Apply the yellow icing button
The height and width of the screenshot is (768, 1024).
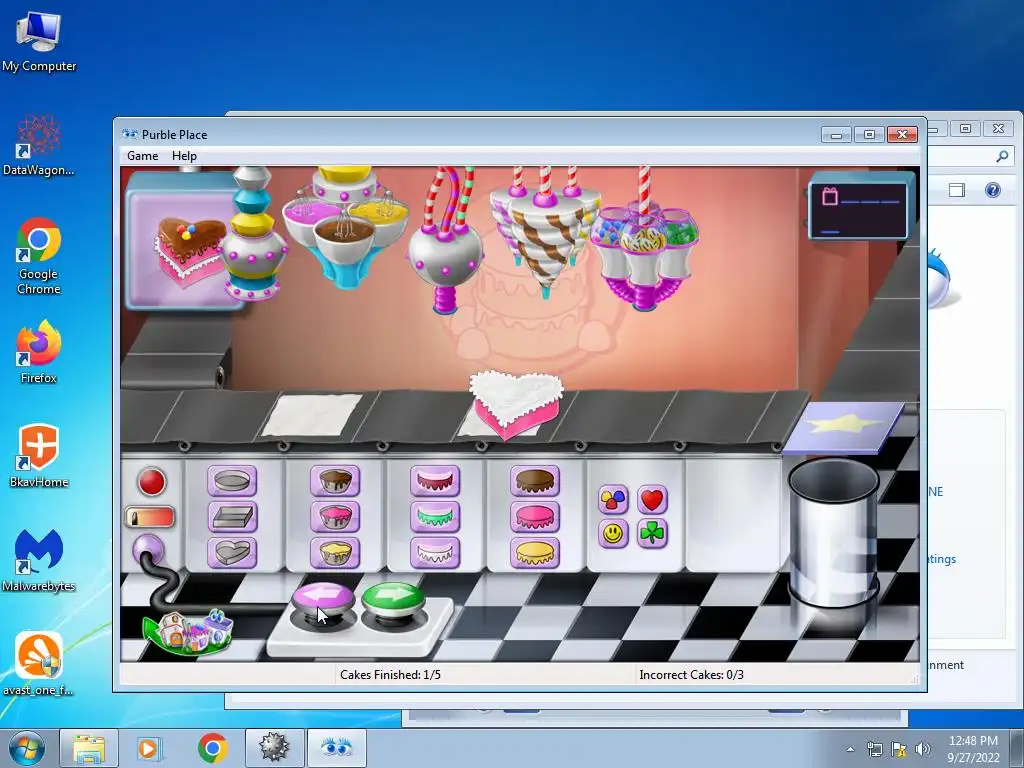tap(535, 552)
